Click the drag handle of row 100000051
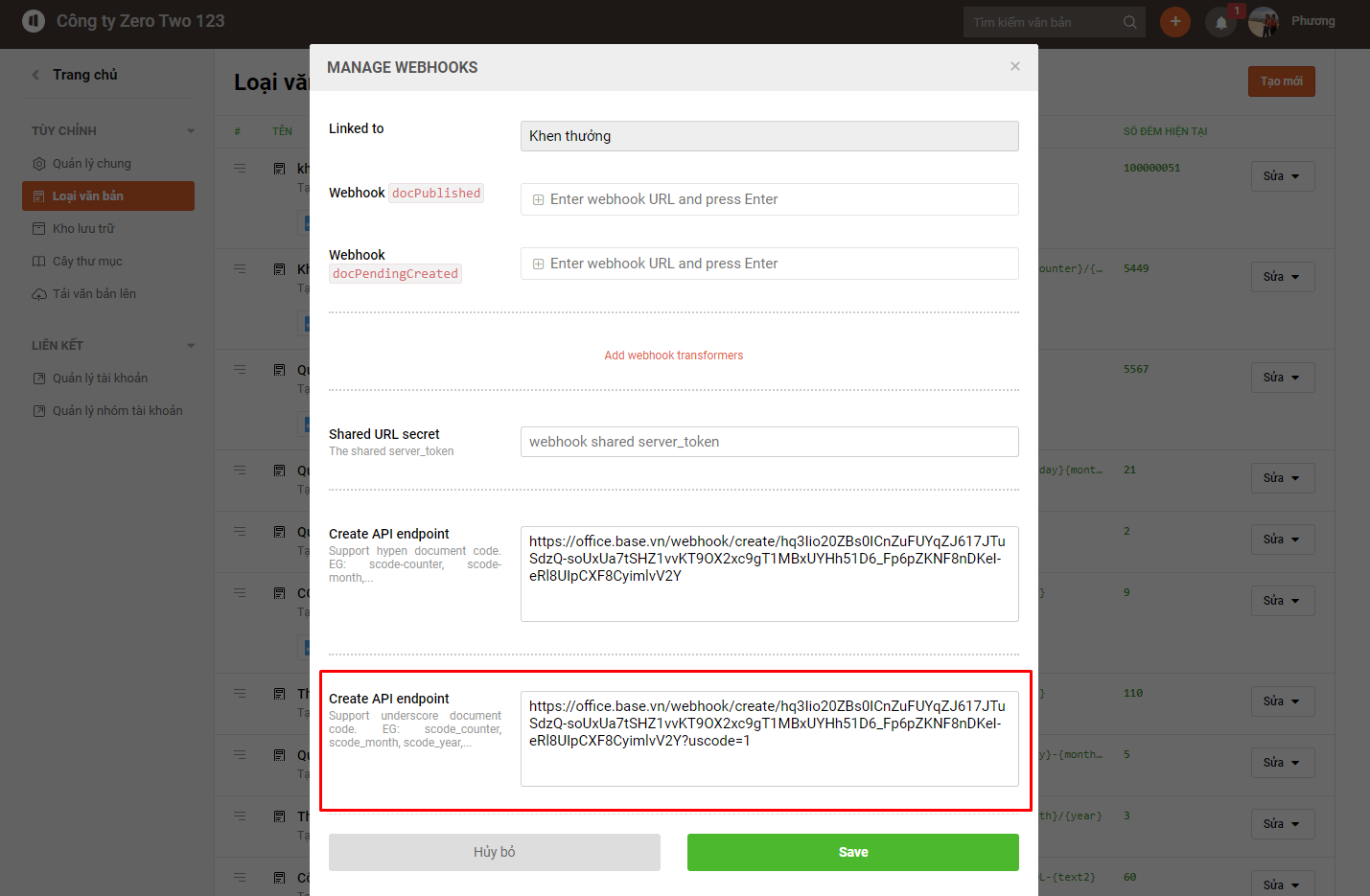The width and height of the screenshot is (1370, 896). (x=240, y=168)
